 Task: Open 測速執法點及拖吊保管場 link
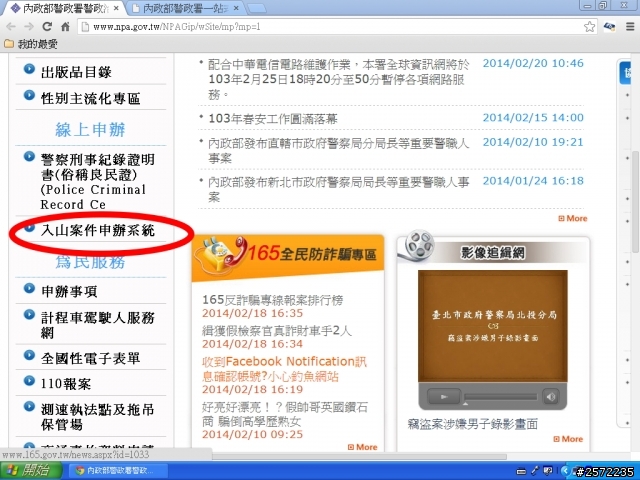click(98, 417)
